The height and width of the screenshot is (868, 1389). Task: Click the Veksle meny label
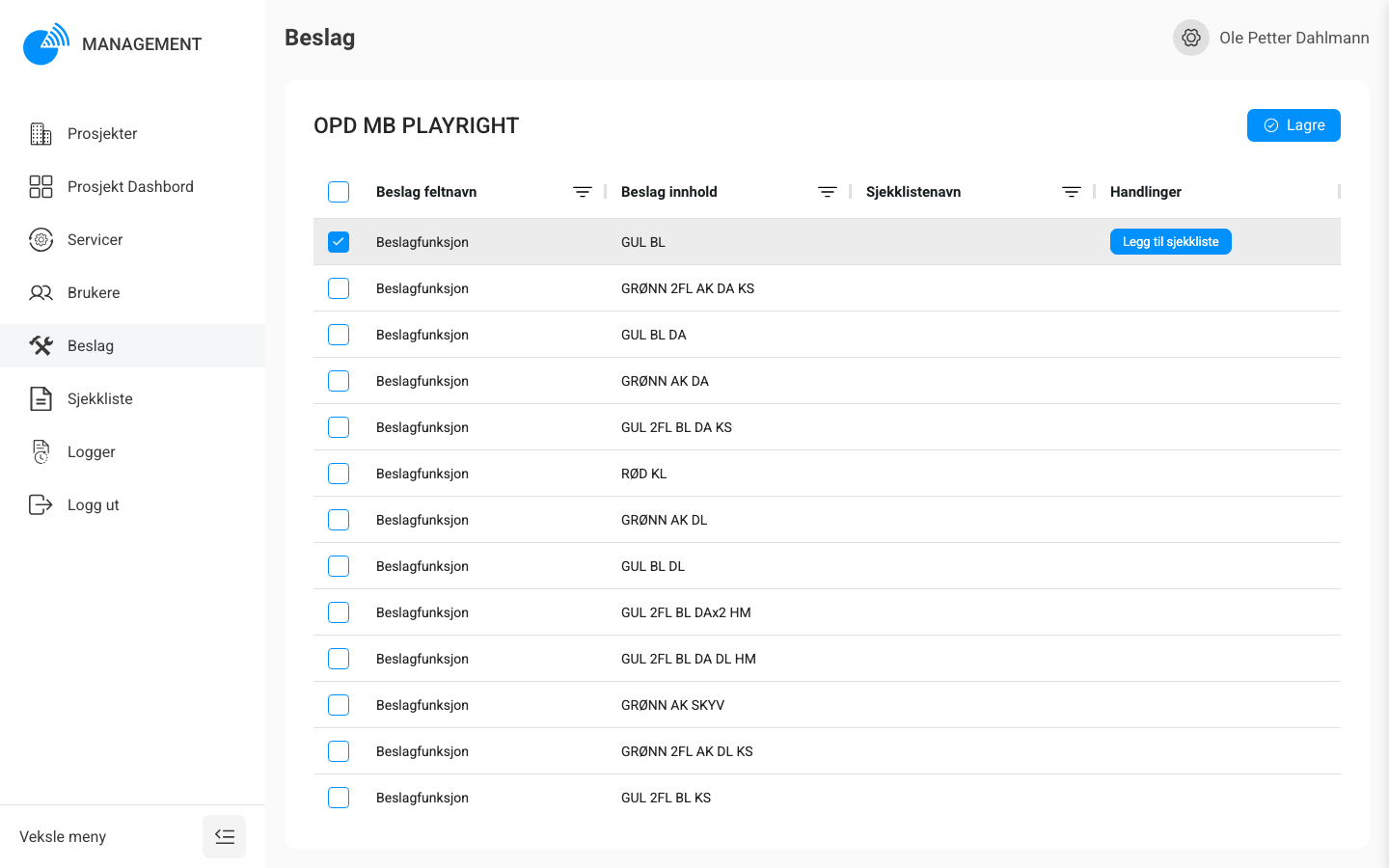[63, 837]
